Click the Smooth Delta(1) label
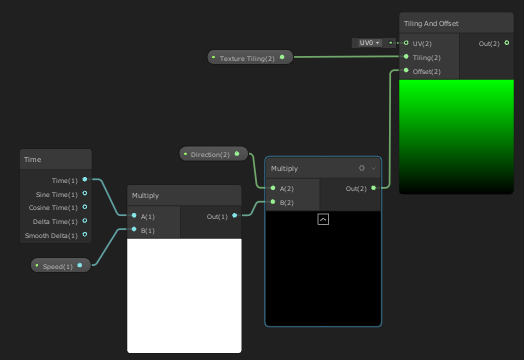 [x=51, y=236]
